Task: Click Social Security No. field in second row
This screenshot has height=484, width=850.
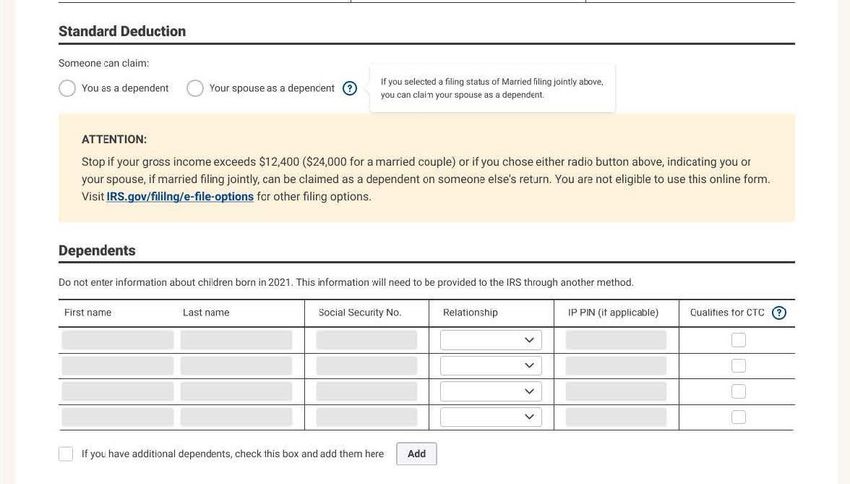Action: [366, 366]
